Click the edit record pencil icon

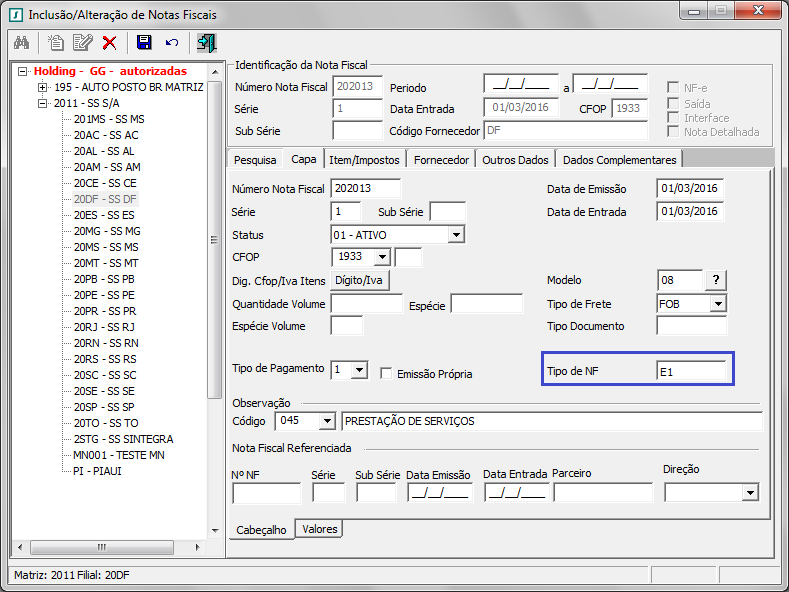pyautogui.click(x=82, y=43)
